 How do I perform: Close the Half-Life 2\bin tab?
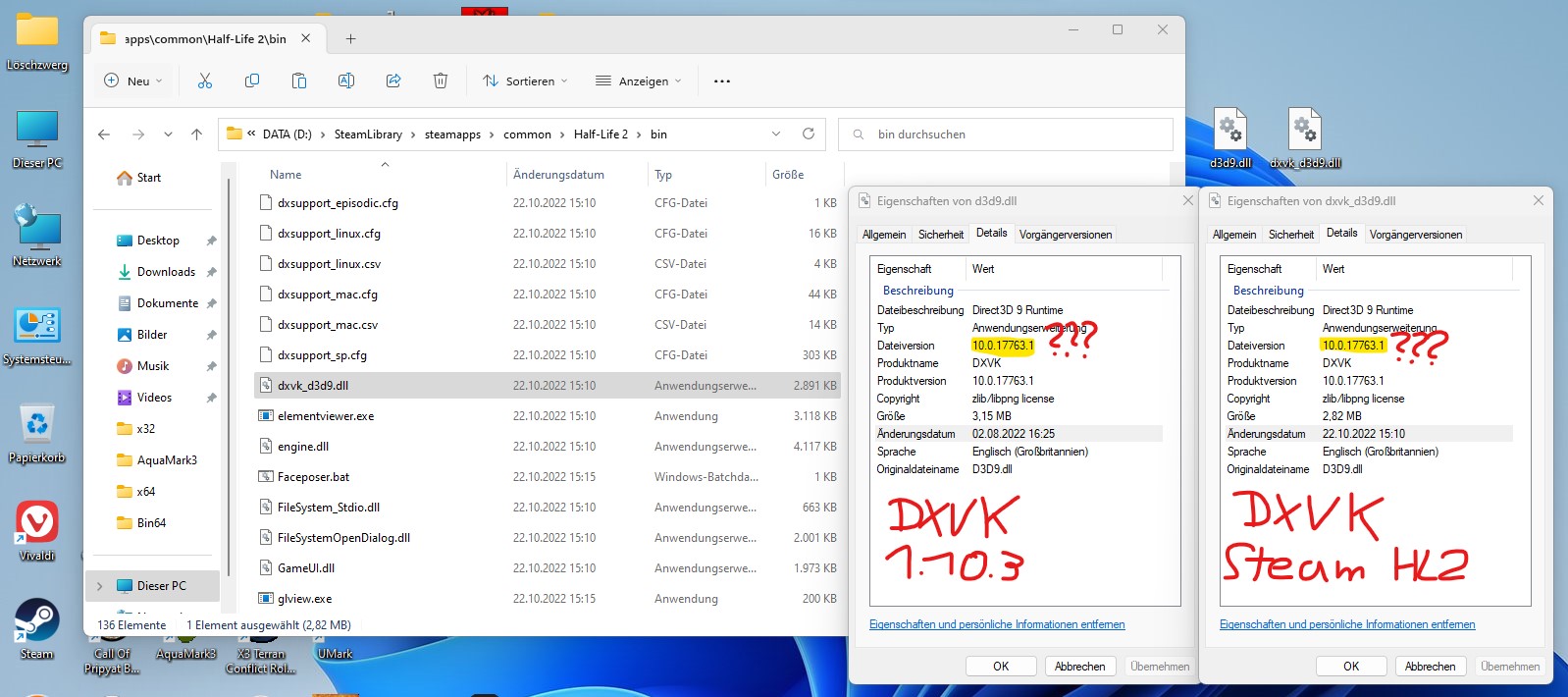click(306, 38)
